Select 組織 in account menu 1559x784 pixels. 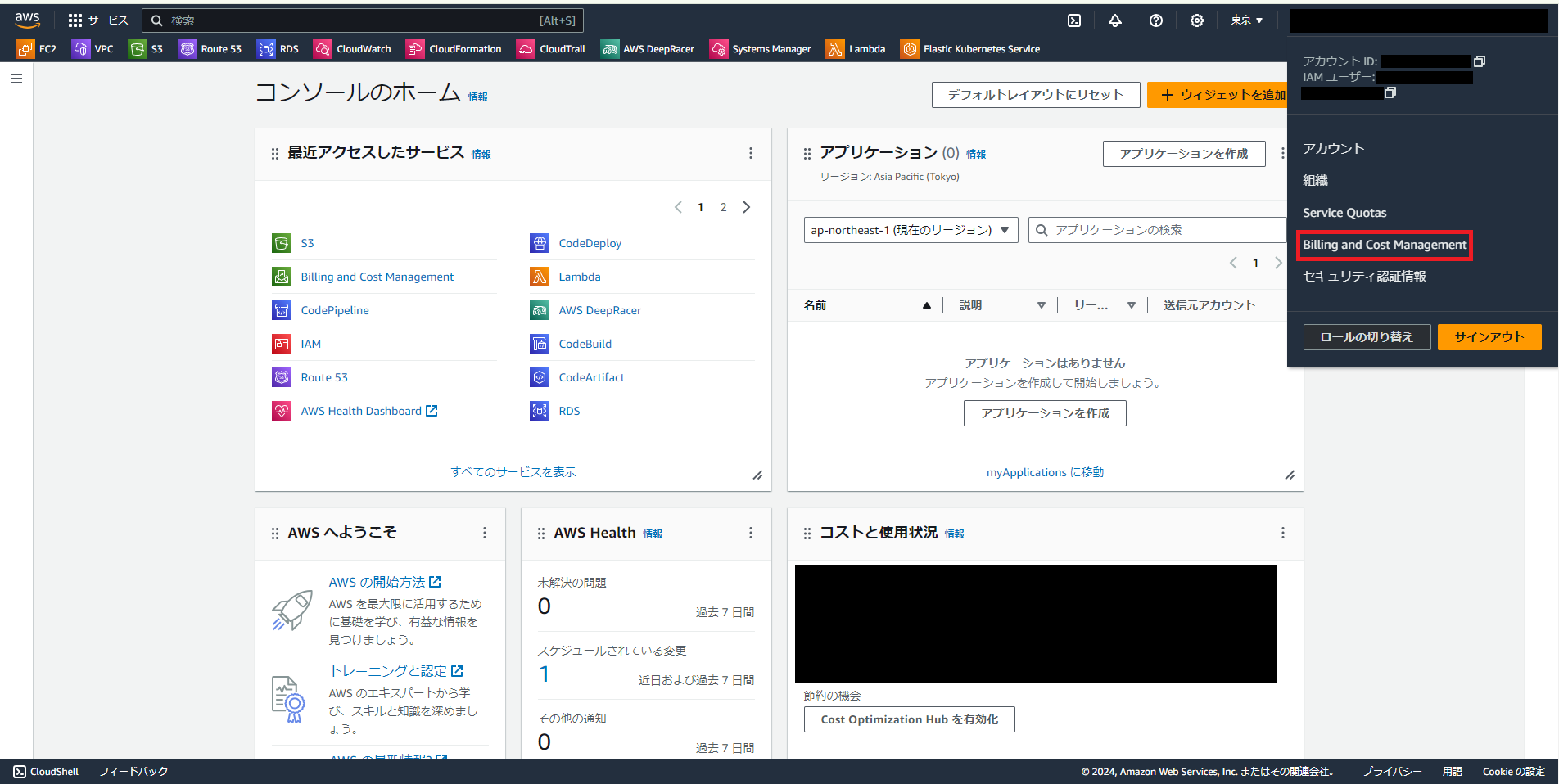click(x=1316, y=181)
